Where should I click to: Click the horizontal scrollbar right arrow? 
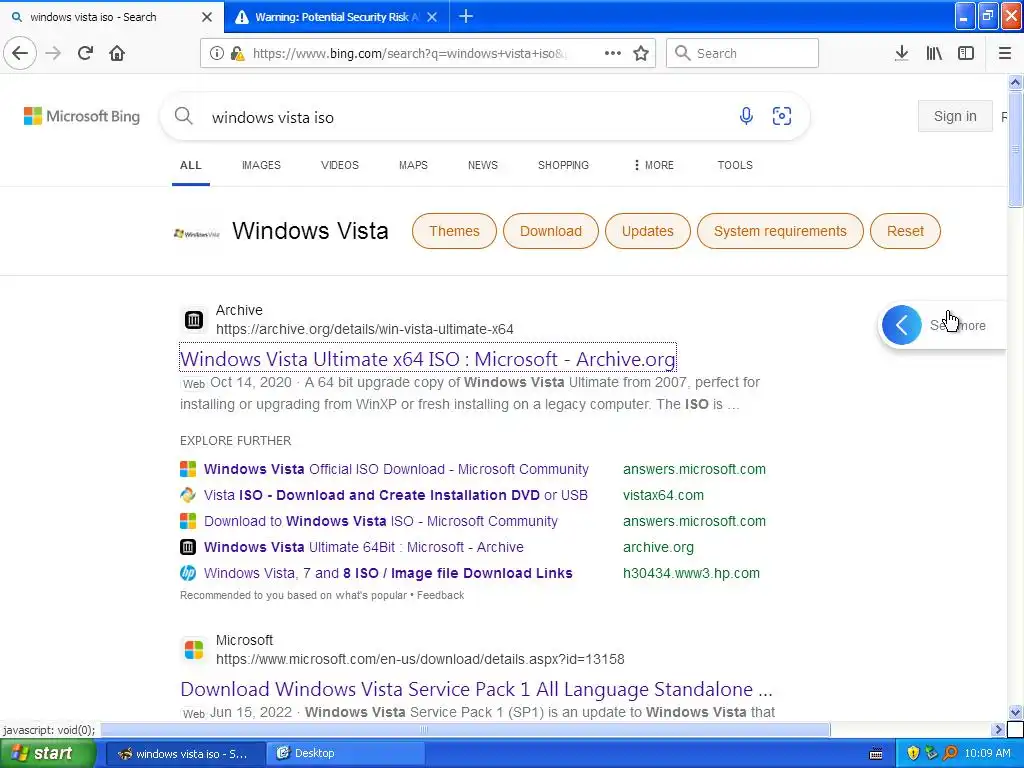click(x=997, y=729)
